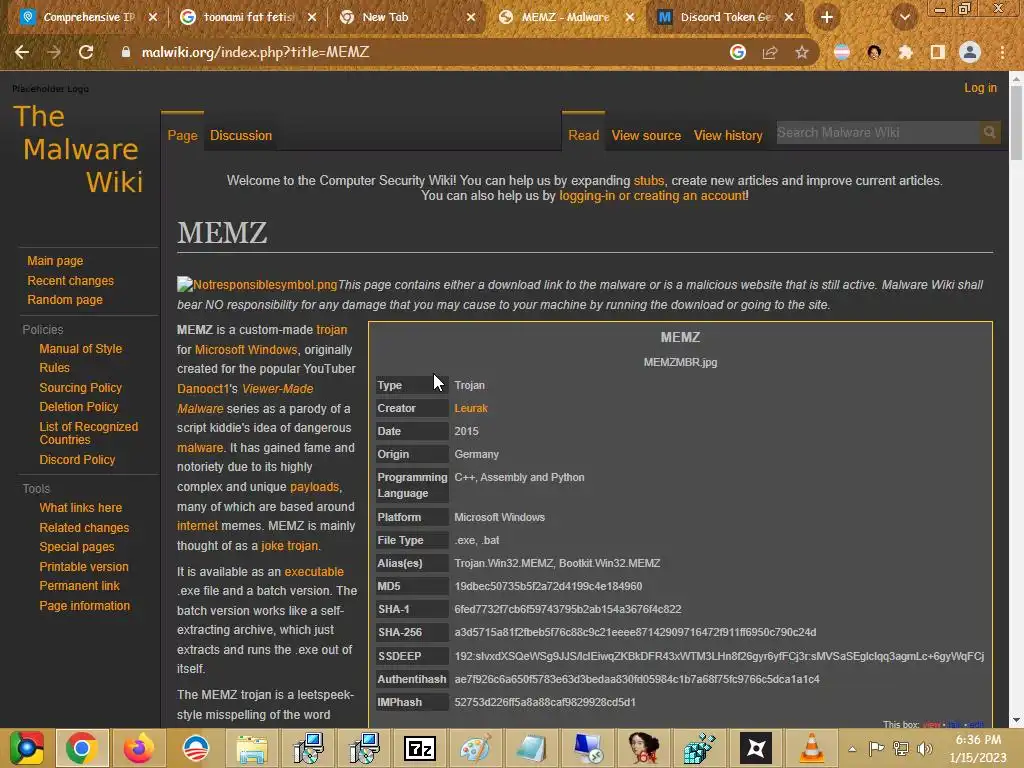Screen dimensions: 1024x768
Task: Open the black star app in the taskbar
Action: click(x=756, y=748)
